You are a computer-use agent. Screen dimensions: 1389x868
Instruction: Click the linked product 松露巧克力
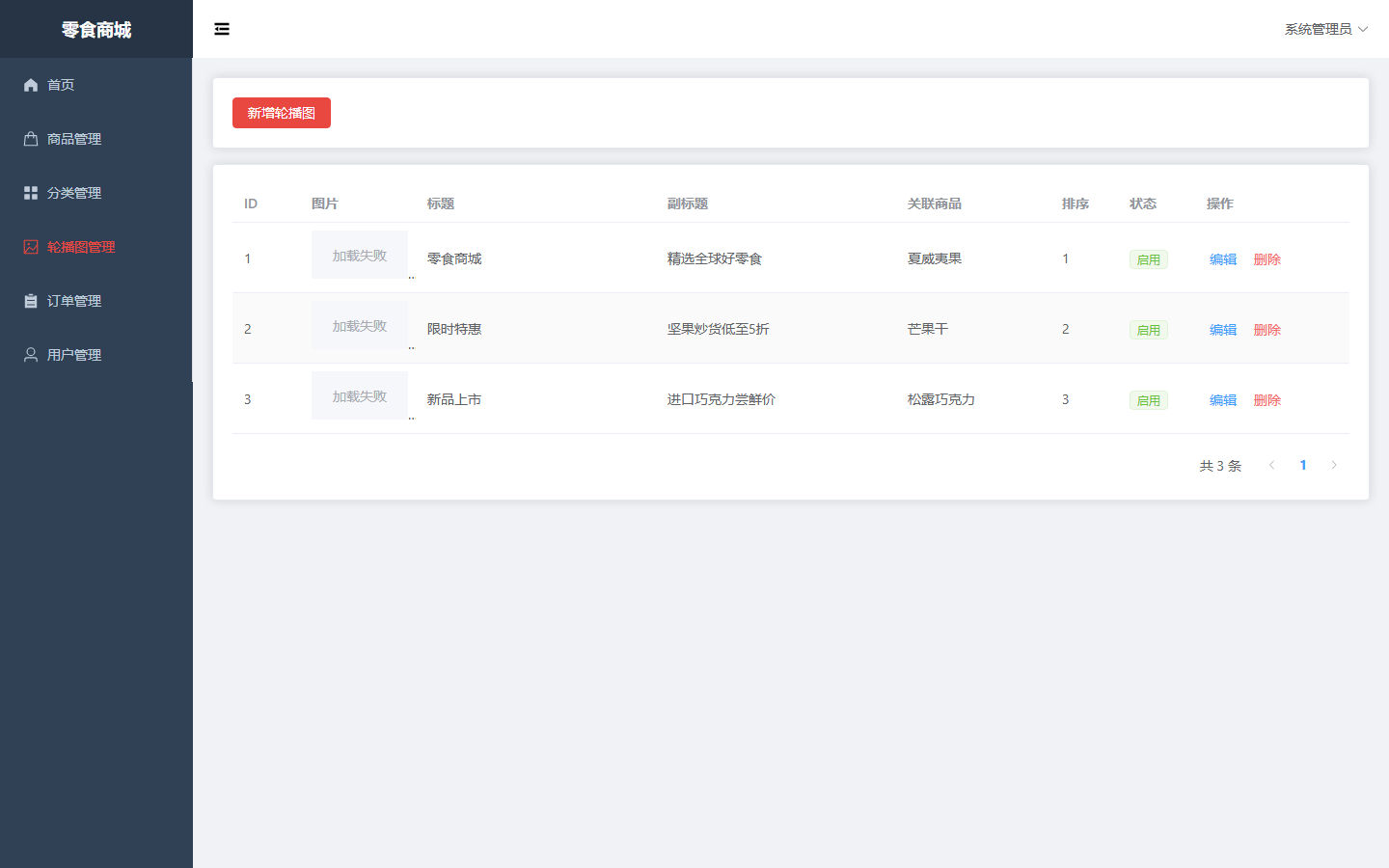tap(941, 399)
